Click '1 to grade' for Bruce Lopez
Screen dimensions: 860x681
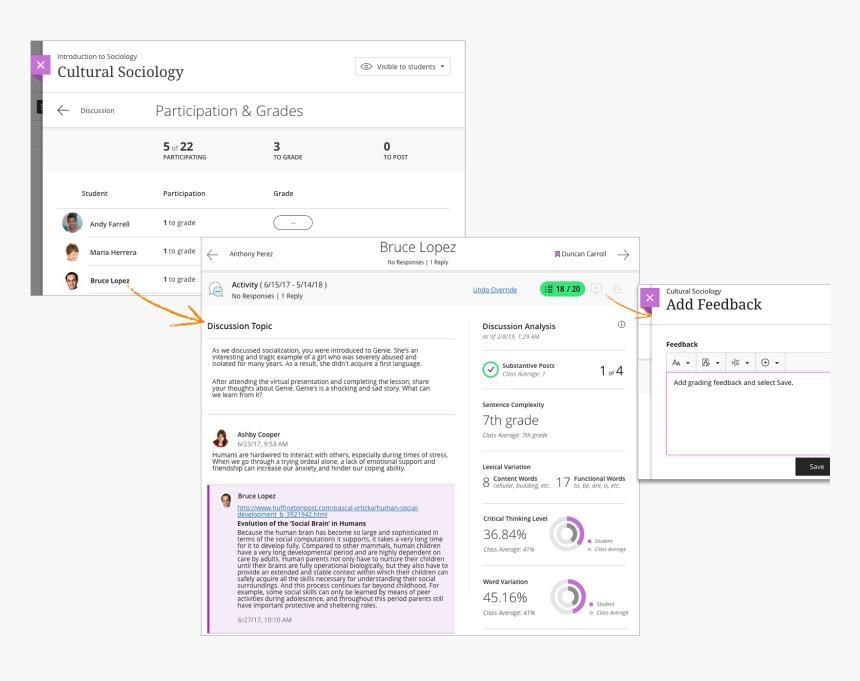click(179, 279)
